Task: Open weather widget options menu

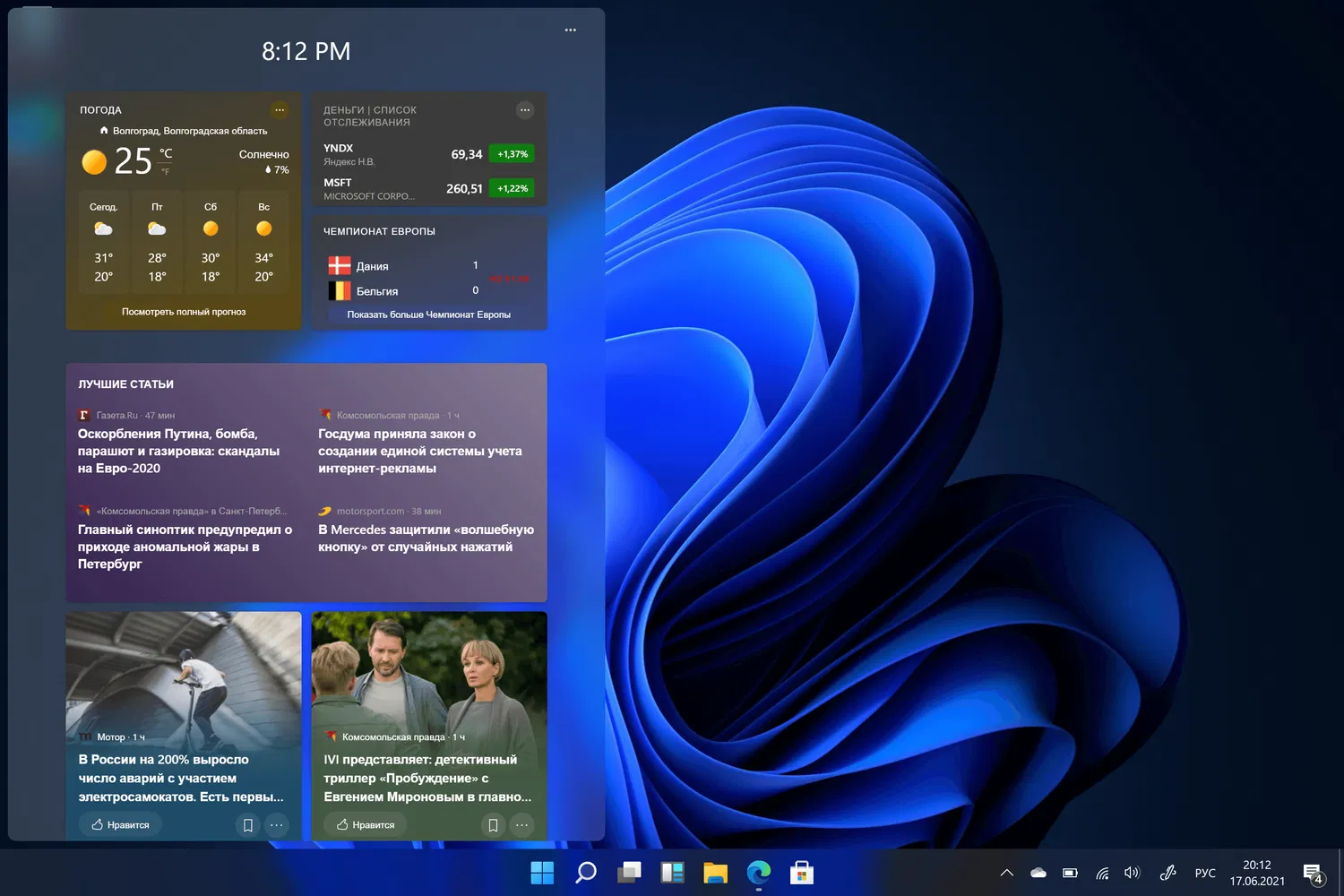Action: (x=280, y=110)
